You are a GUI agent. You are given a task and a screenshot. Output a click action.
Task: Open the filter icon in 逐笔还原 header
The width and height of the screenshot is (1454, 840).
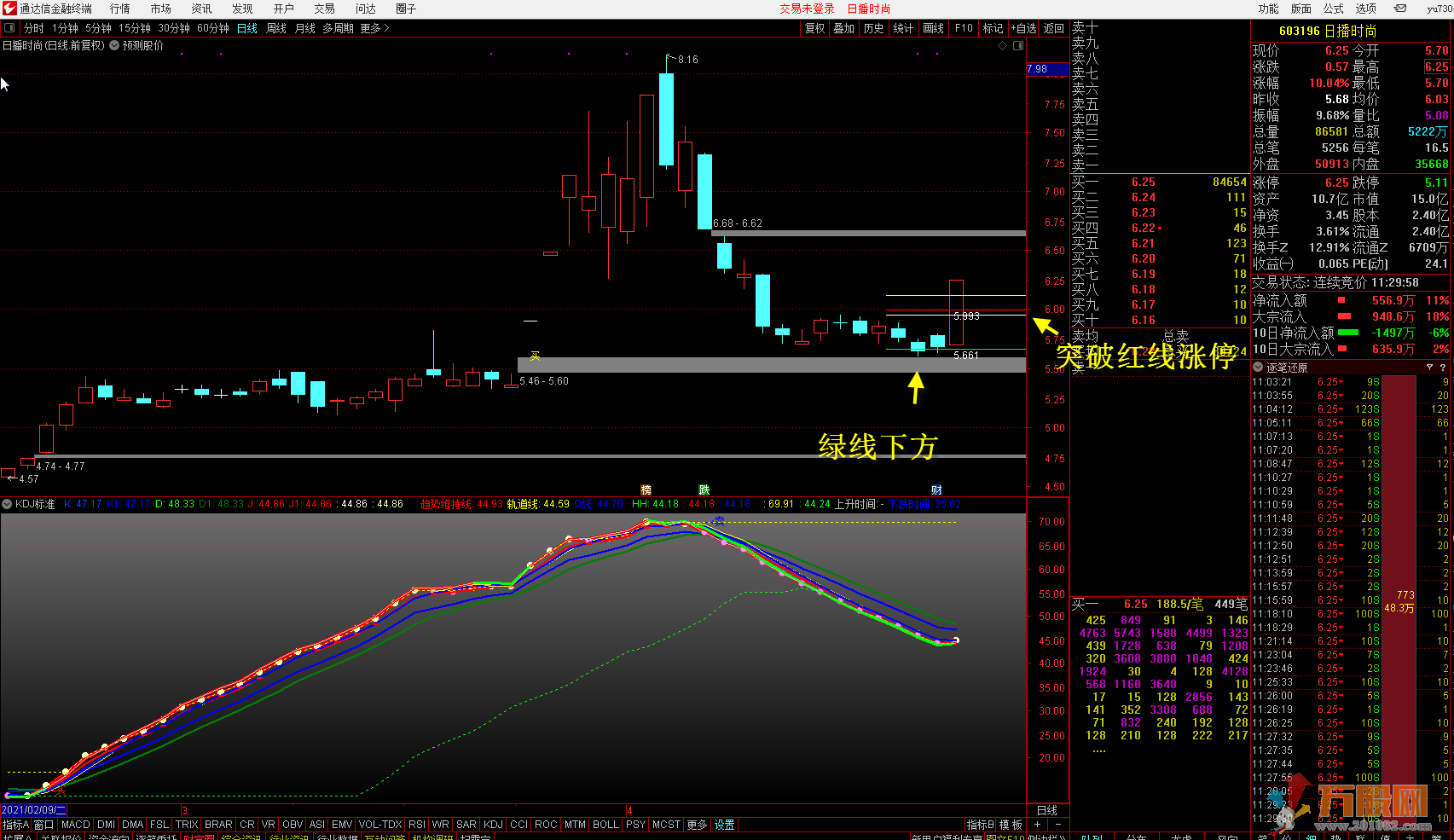(1430, 367)
